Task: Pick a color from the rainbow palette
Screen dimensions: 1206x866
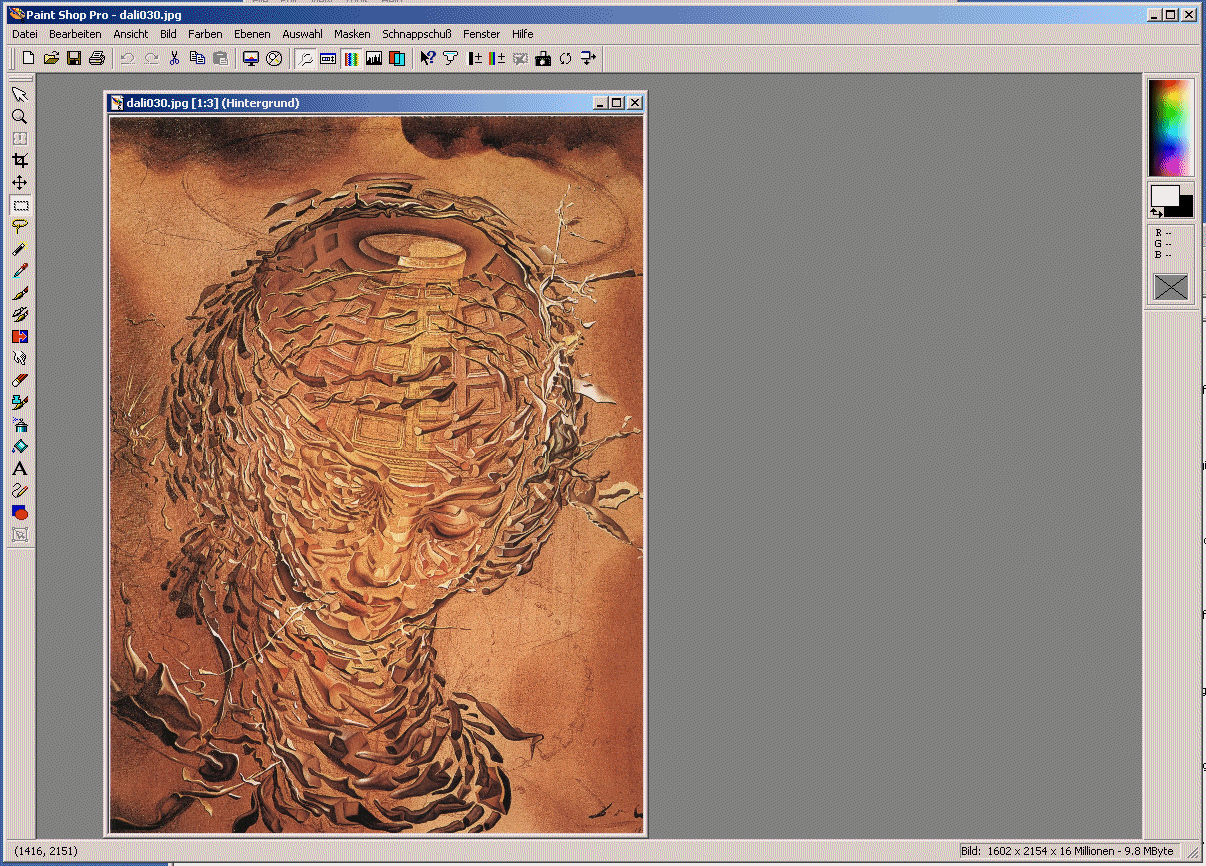Action: click(1171, 127)
